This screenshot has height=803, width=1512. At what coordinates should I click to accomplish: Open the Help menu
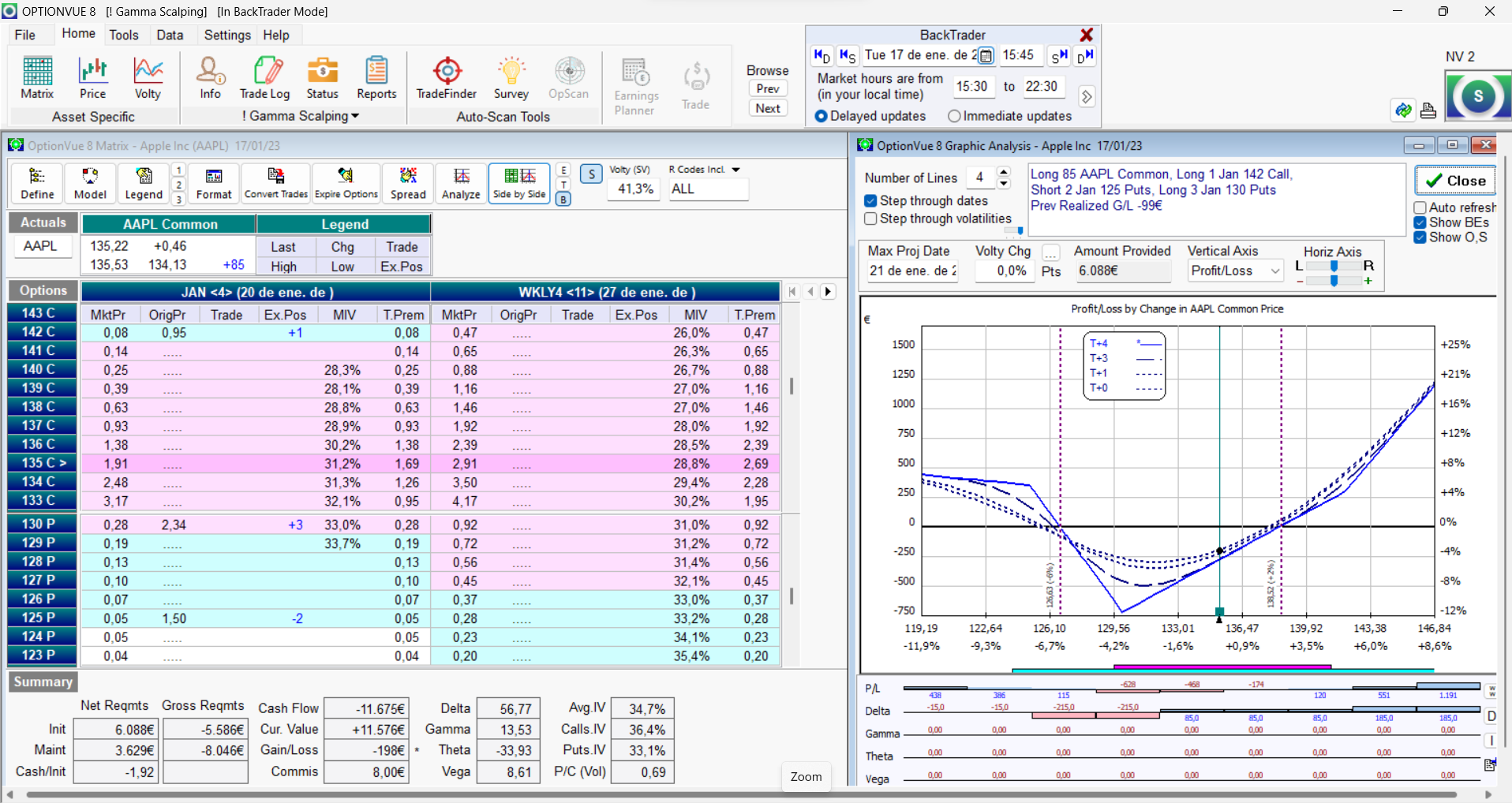pos(276,35)
